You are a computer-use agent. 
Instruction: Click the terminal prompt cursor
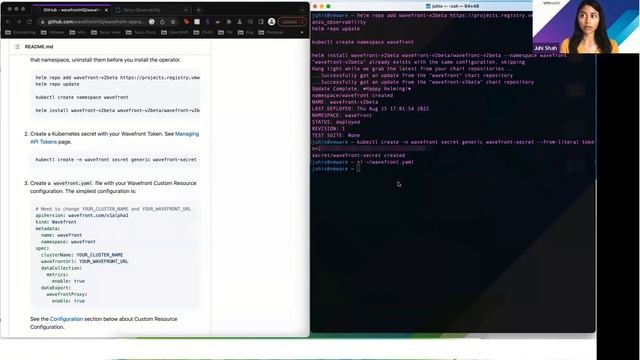click(x=358, y=168)
